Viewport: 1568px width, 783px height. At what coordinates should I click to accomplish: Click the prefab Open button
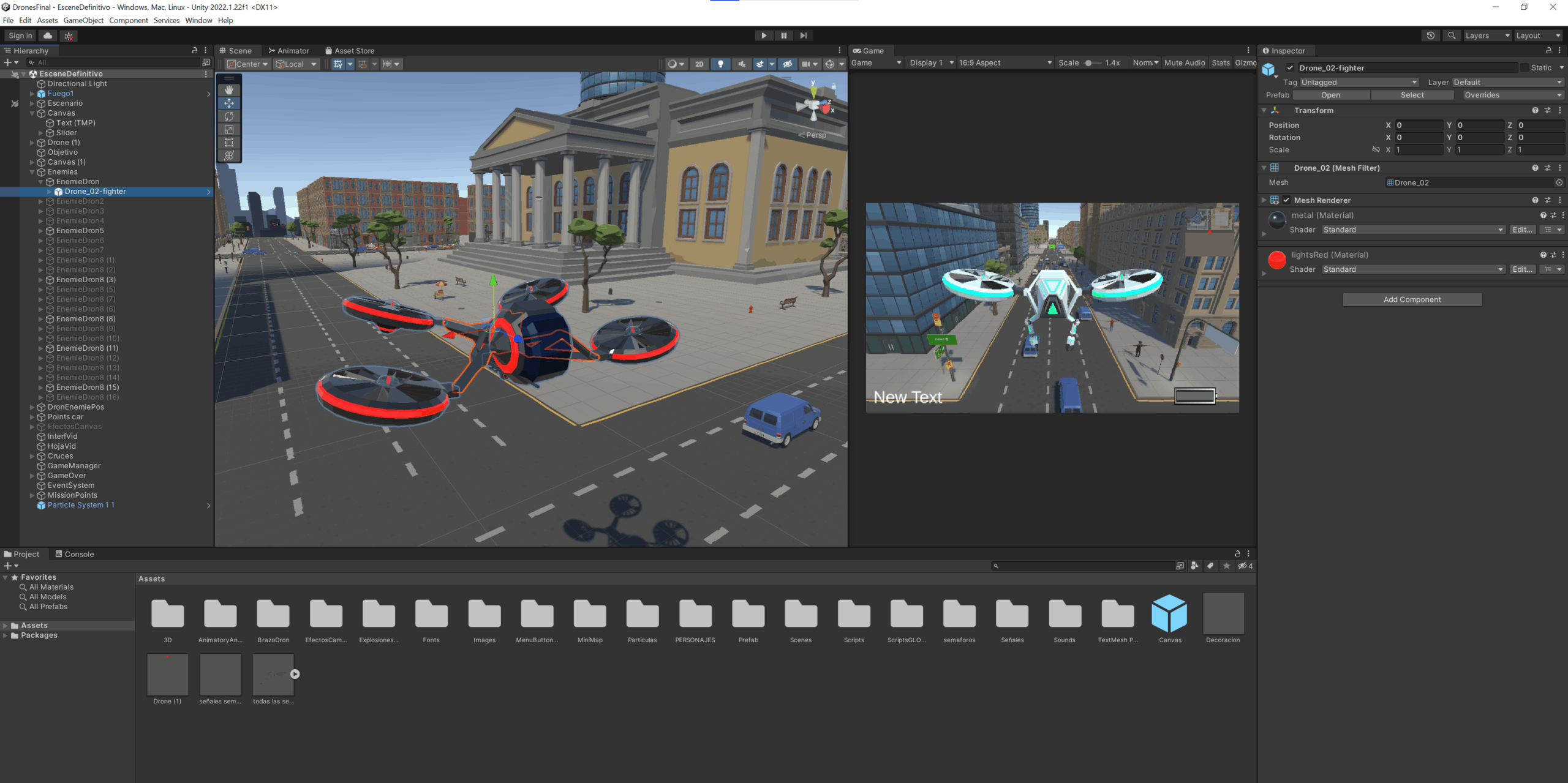(1330, 95)
